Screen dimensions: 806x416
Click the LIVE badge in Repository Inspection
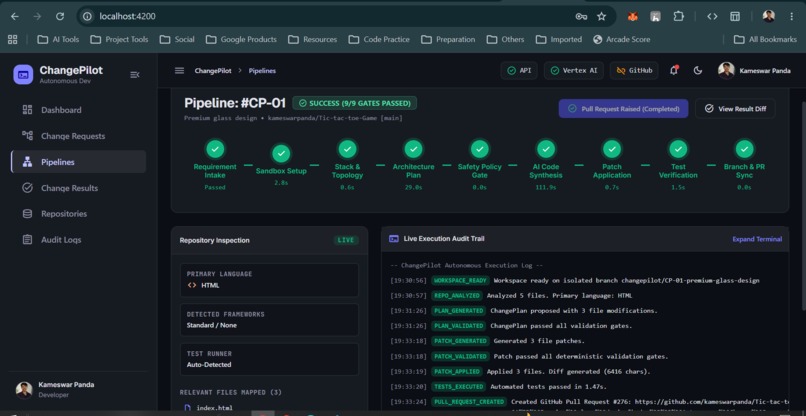[x=346, y=240]
